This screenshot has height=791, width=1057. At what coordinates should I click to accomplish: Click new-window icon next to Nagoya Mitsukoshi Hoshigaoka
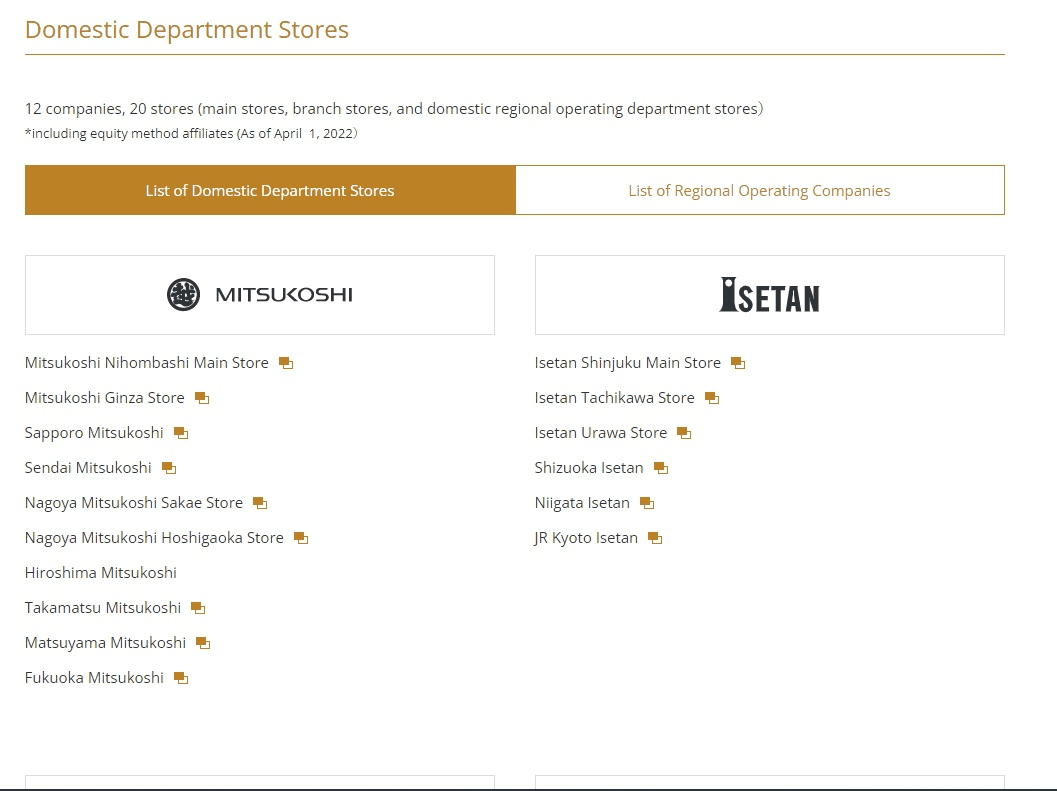pos(301,539)
